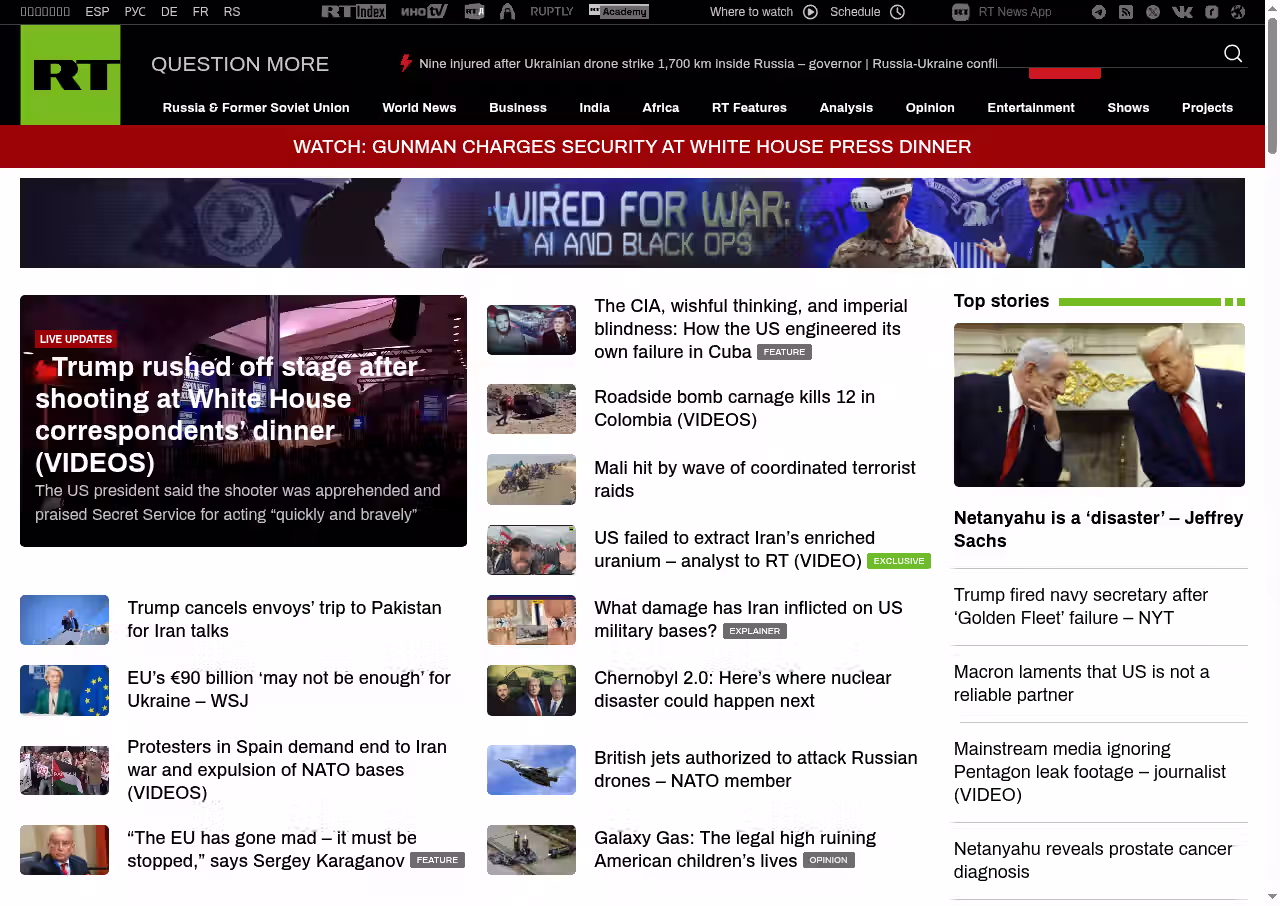Open the Chernobyl 2.0 article headline
This screenshot has height=906, width=1280.
(x=742, y=689)
